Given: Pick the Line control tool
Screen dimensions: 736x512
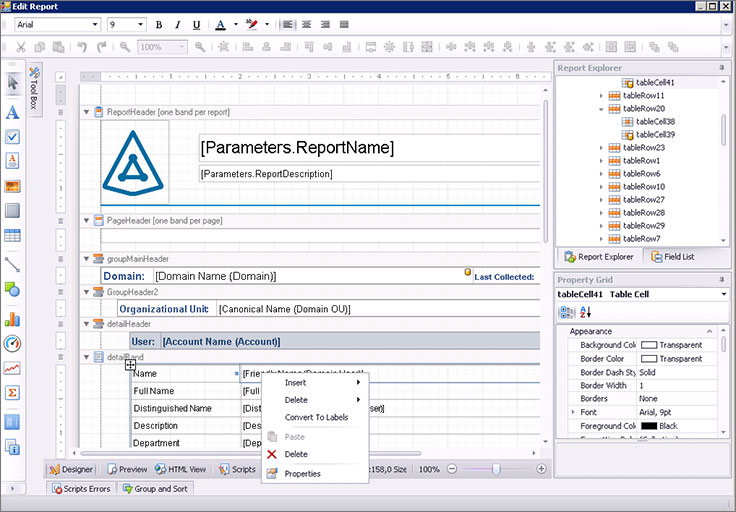Looking at the screenshot, I should [13, 265].
